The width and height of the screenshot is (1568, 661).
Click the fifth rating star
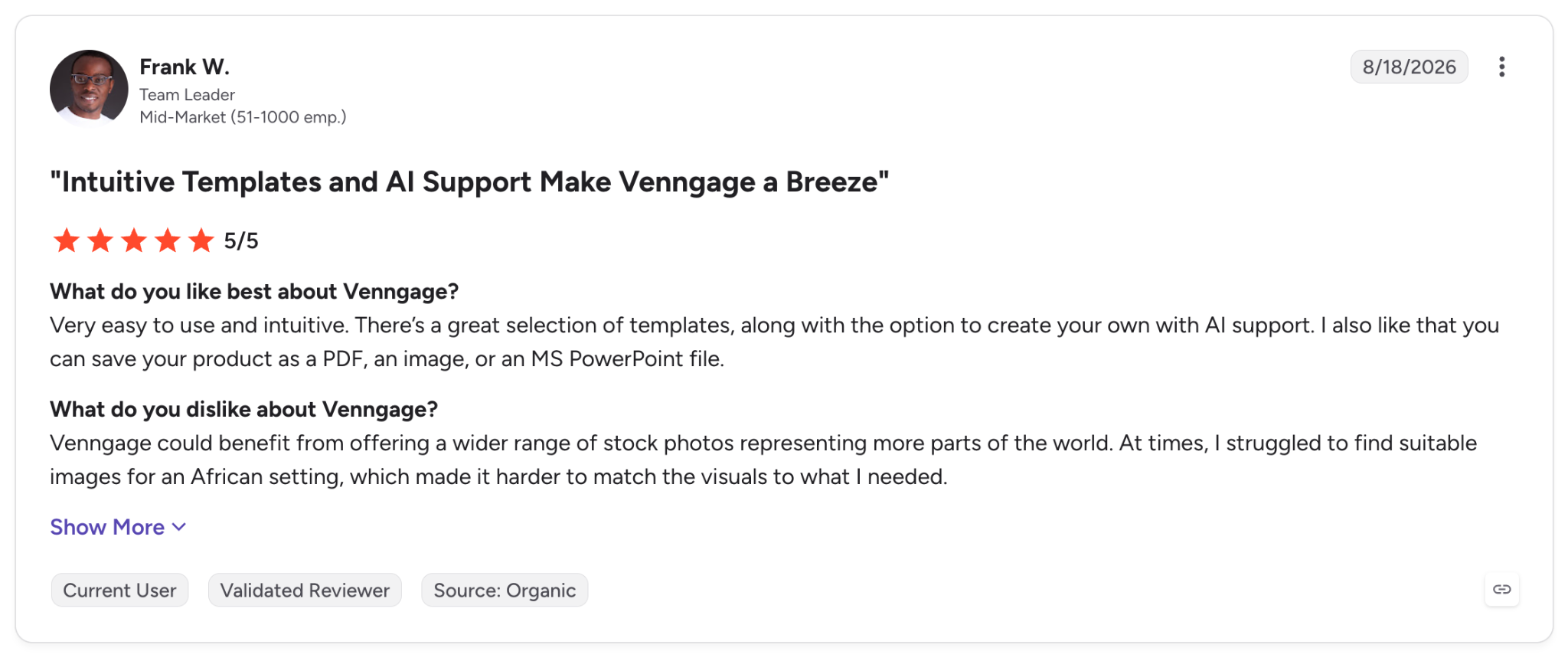click(x=201, y=241)
